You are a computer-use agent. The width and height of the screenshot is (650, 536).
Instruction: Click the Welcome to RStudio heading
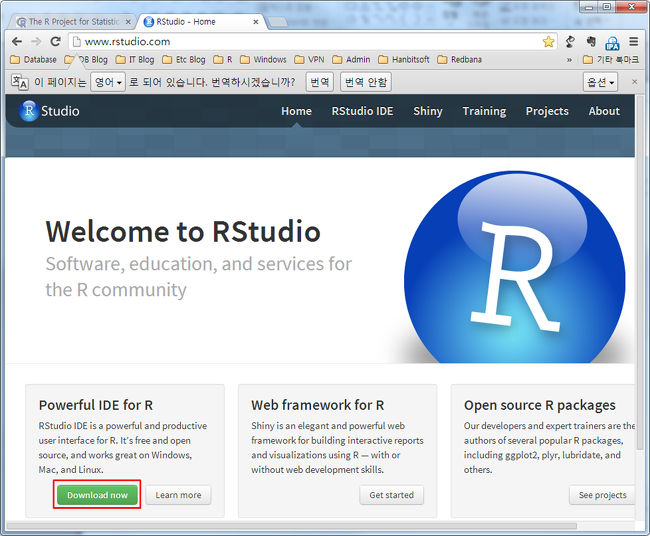[x=183, y=231]
